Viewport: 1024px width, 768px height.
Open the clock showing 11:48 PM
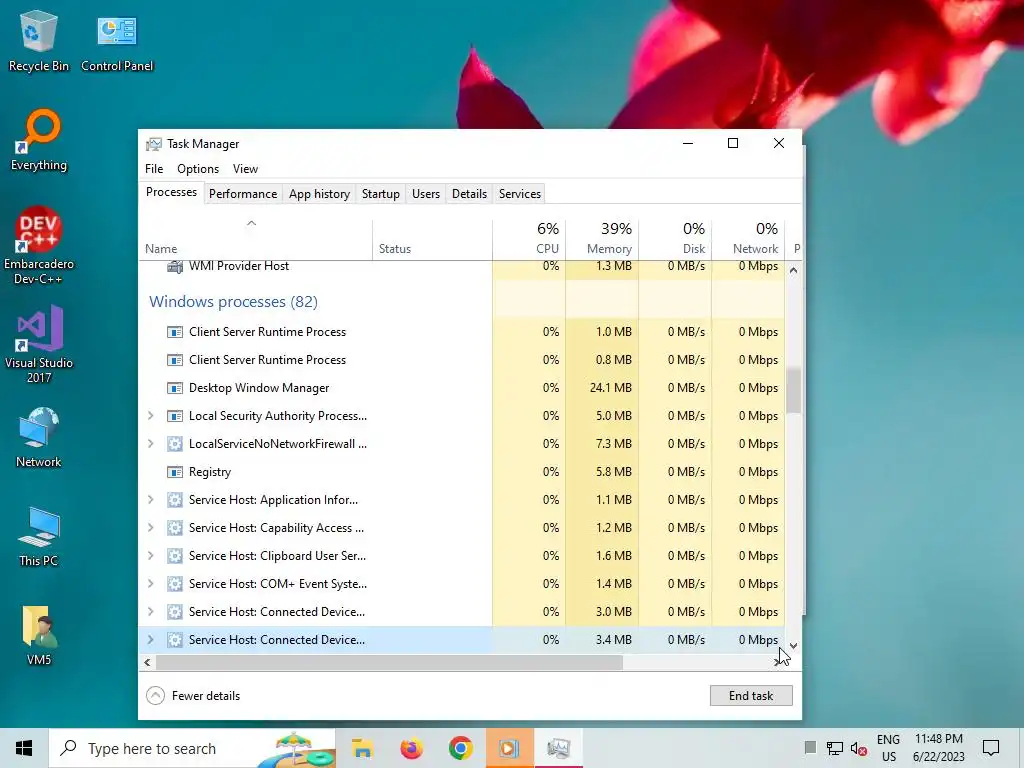click(x=938, y=748)
